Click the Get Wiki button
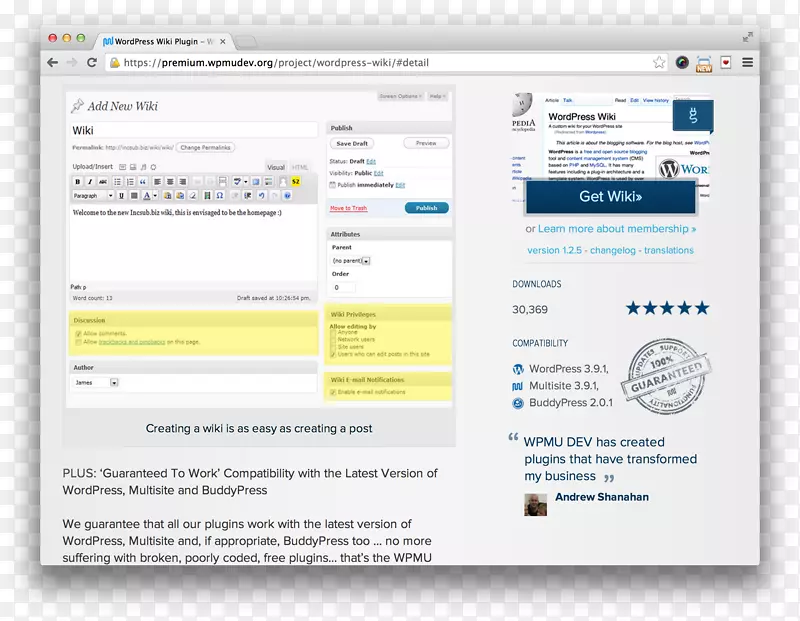800x621 pixels. [610, 196]
